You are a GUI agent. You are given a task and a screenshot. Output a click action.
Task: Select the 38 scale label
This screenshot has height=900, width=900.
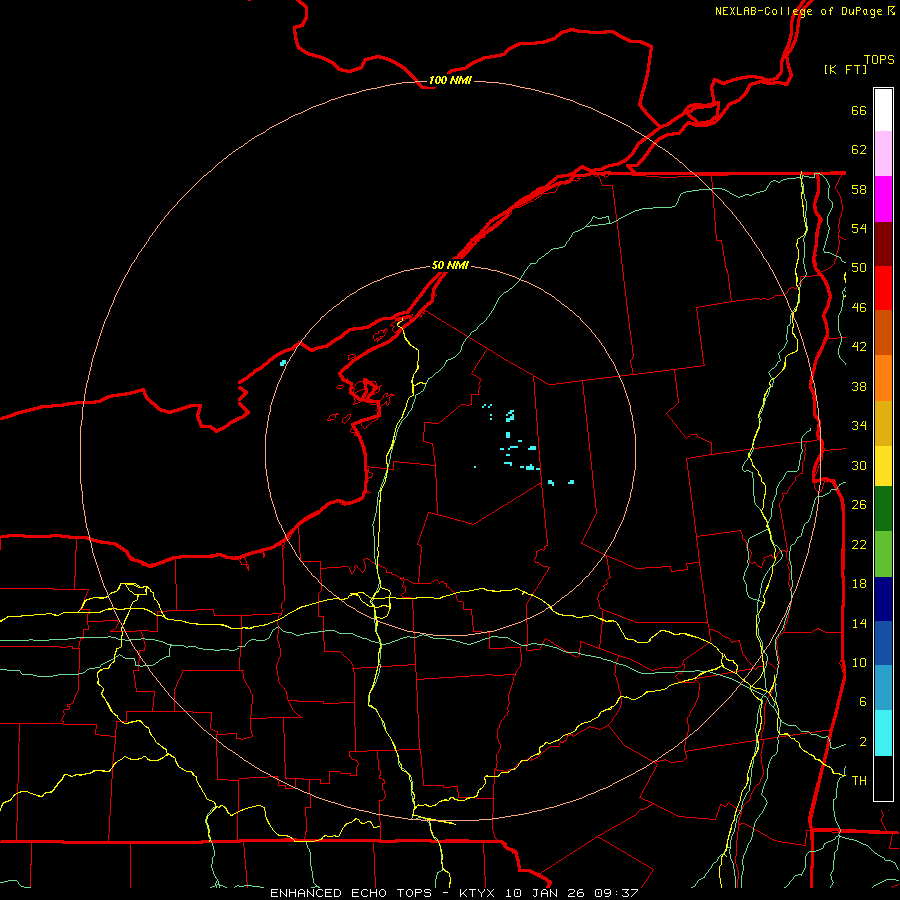coord(859,386)
